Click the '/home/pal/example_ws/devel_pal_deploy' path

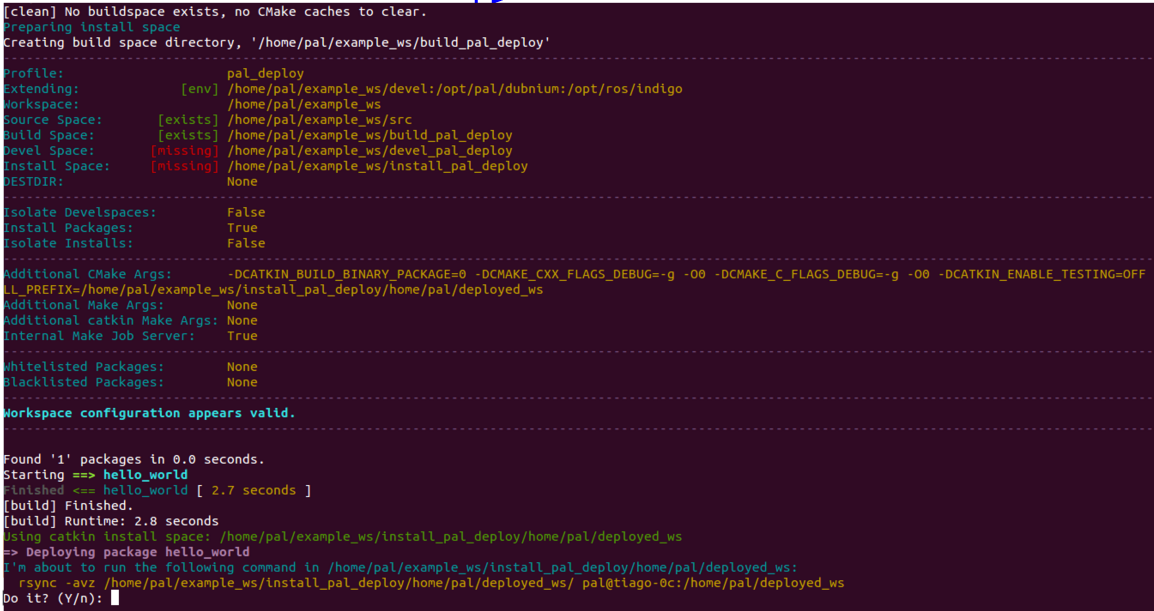(369, 151)
